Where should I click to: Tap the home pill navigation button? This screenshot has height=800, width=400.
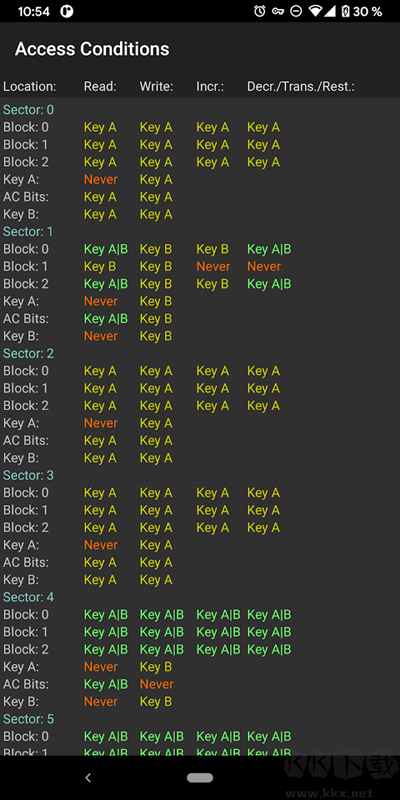[200, 778]
